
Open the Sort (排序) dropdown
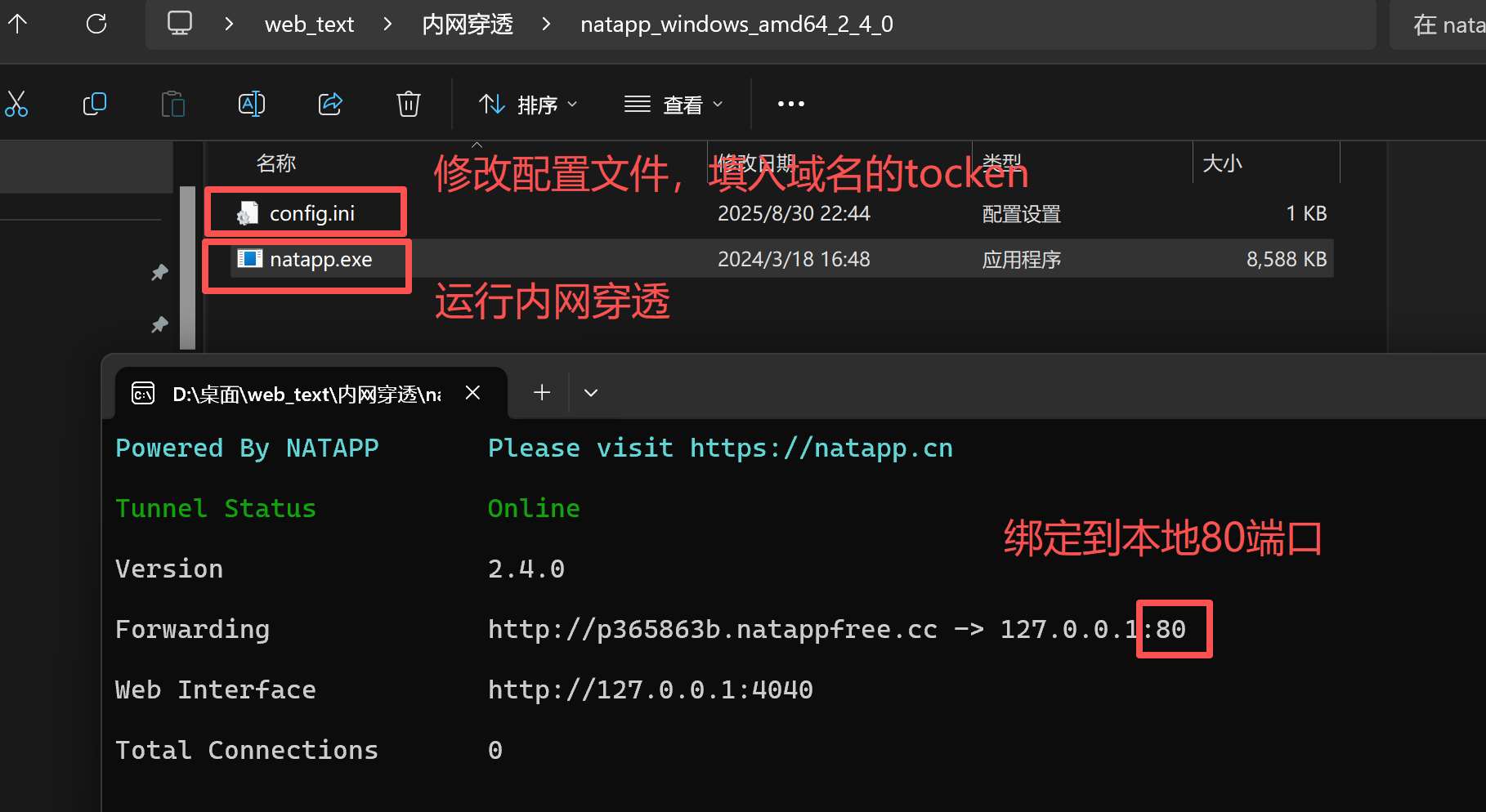coord(528,105)
